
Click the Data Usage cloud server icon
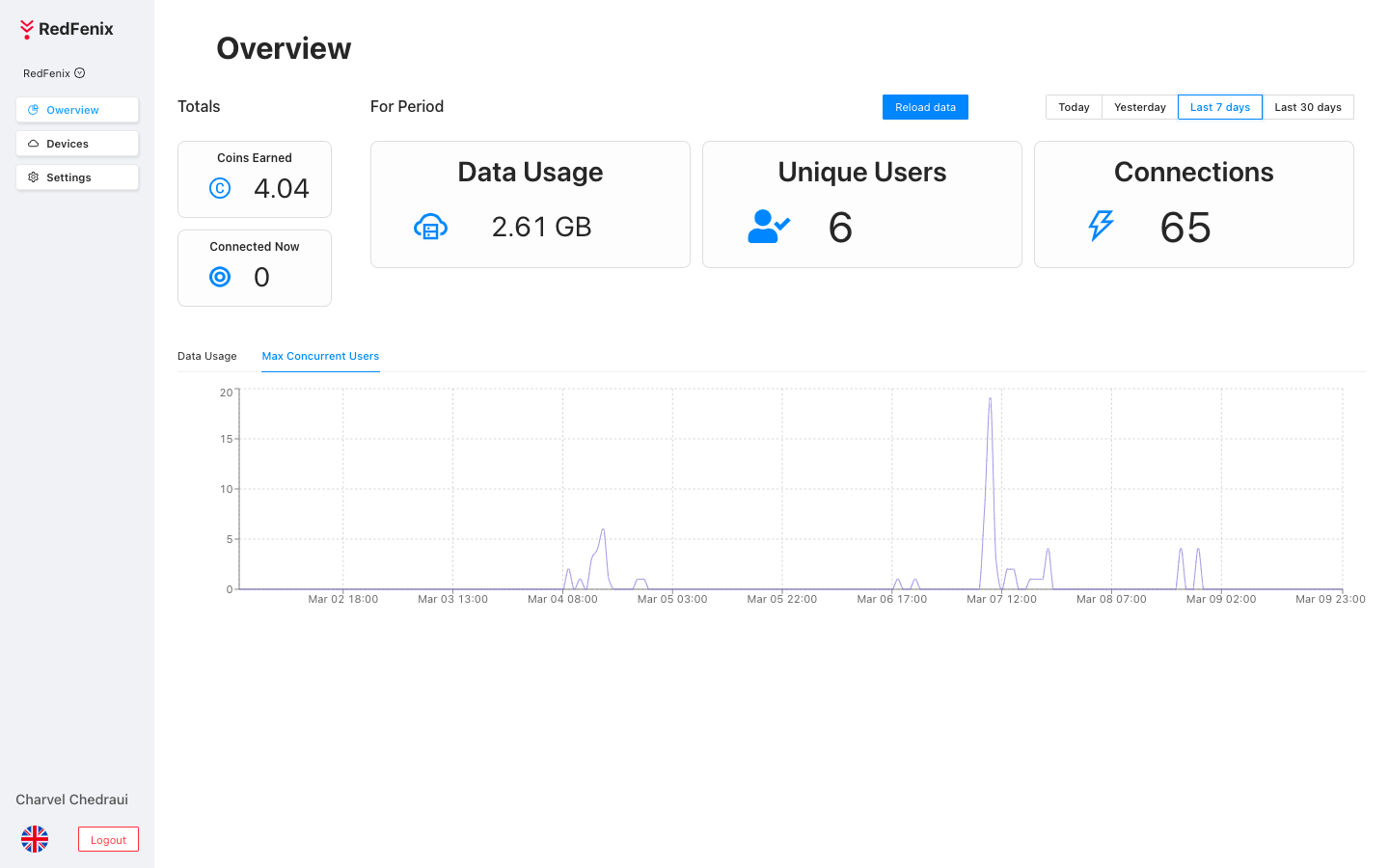pyautogui.click(x=430, y=228)
